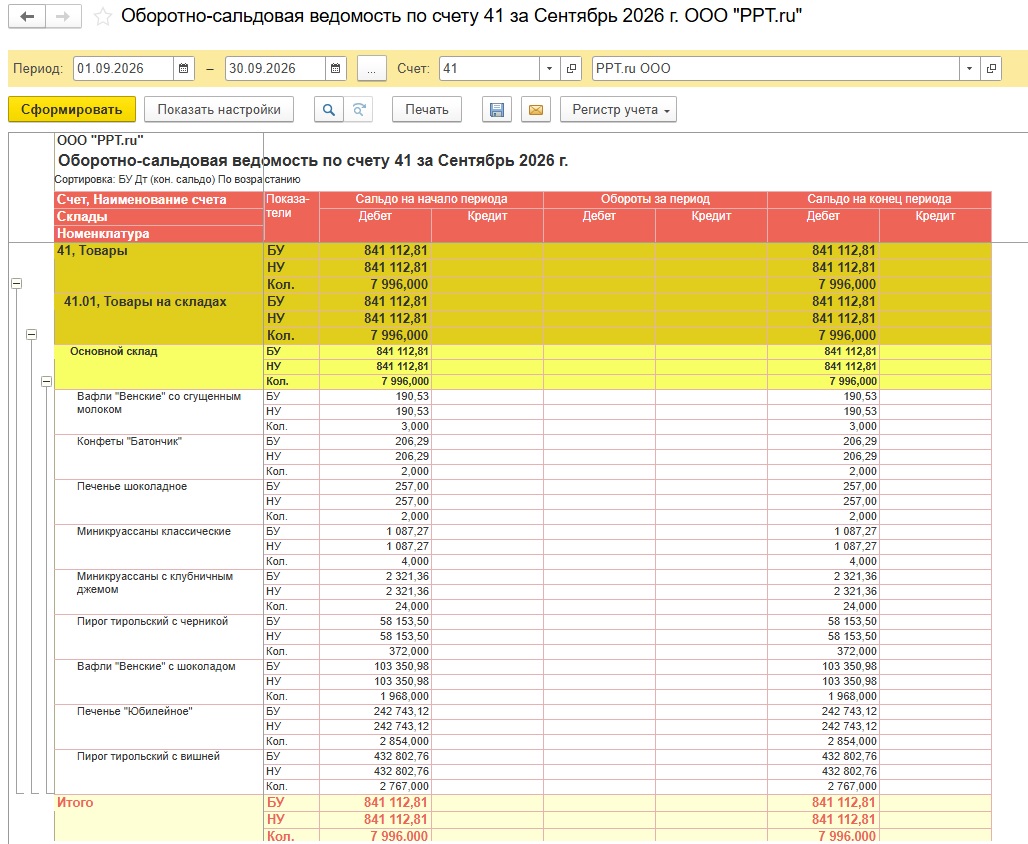Viewport: 1028px width, 844px height.
Task: Open search with magnifier icon
Action: coord(328,110)
